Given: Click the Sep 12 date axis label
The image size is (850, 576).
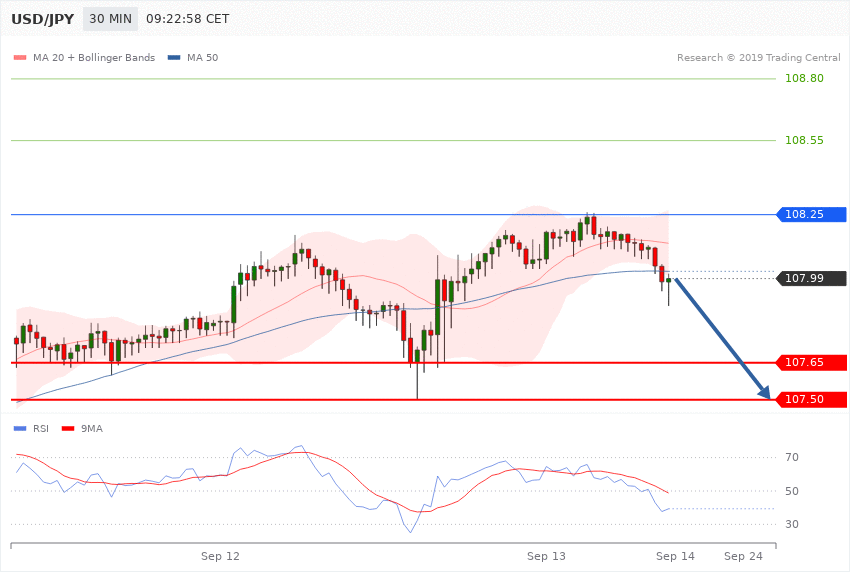Looking at the screenshot, I should pos(220,556).
